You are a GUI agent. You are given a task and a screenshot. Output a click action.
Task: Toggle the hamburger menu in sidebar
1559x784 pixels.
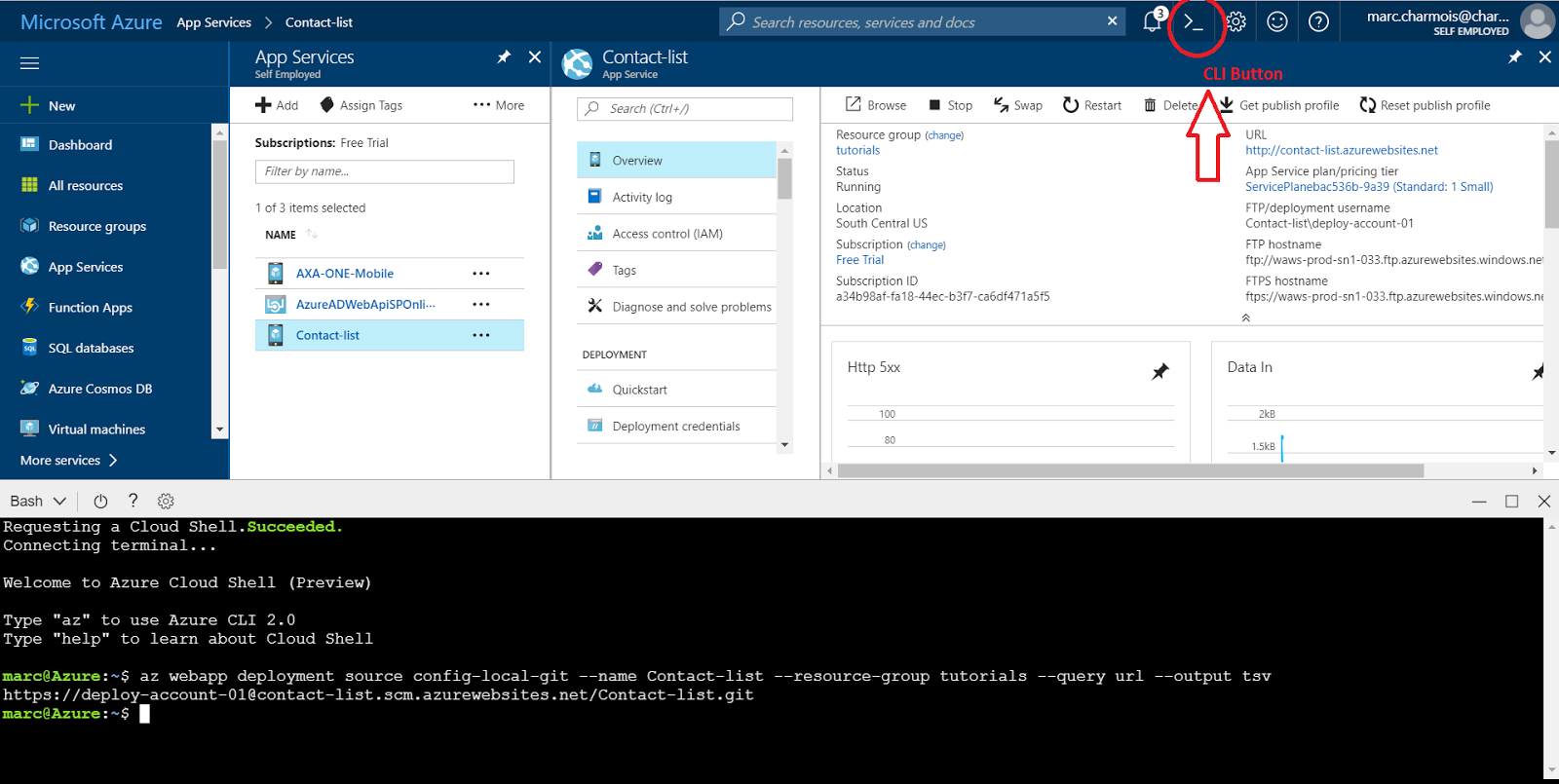point(29,63)
